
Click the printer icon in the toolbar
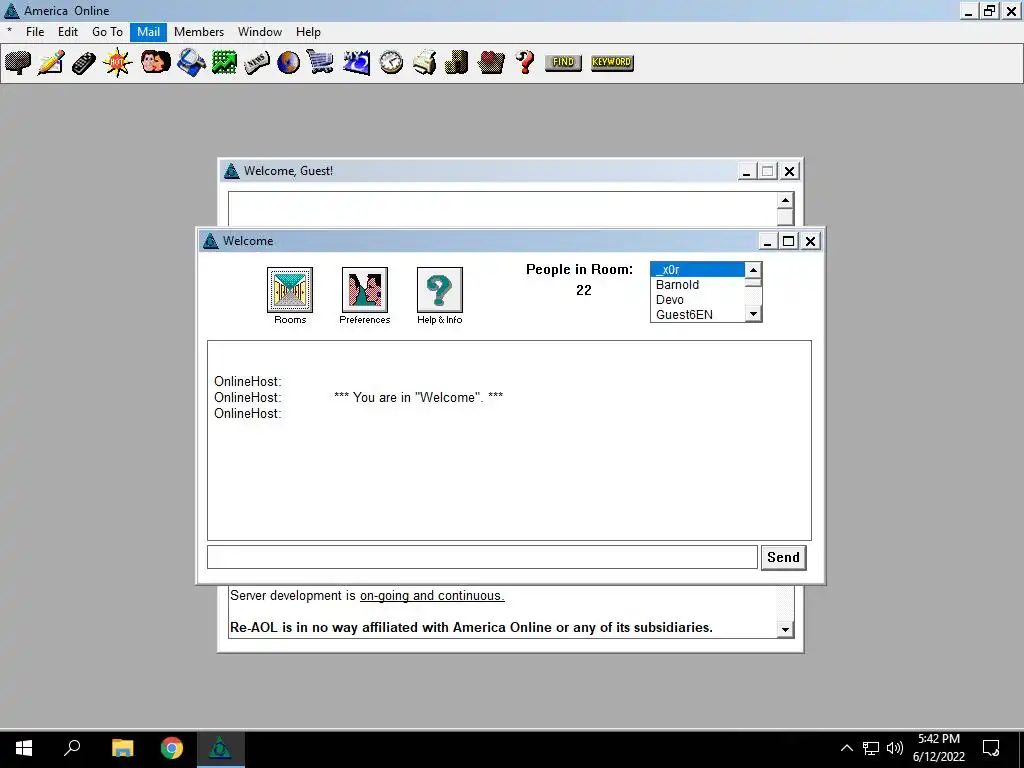(424, 63)
